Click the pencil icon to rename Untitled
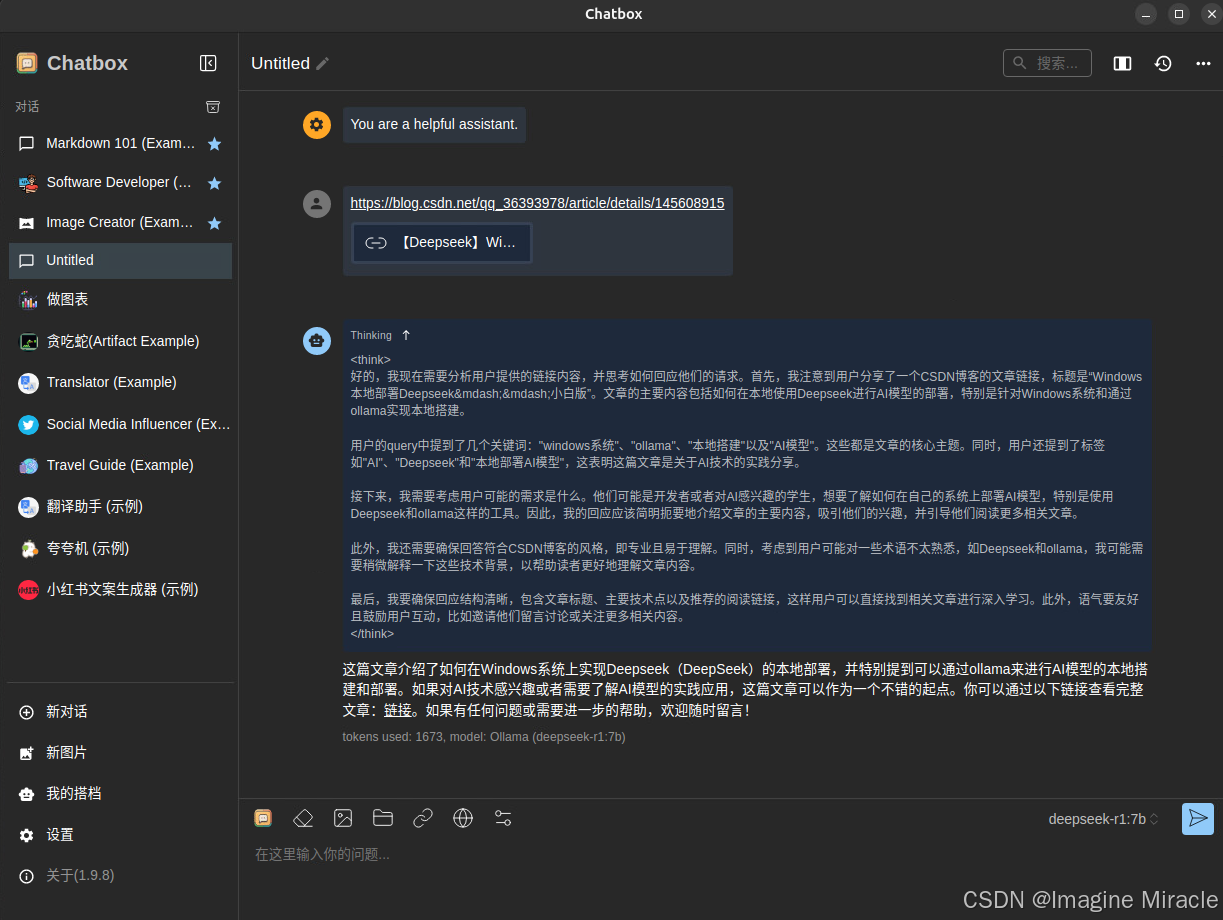1223x920 pixels. tap(322, 63)
